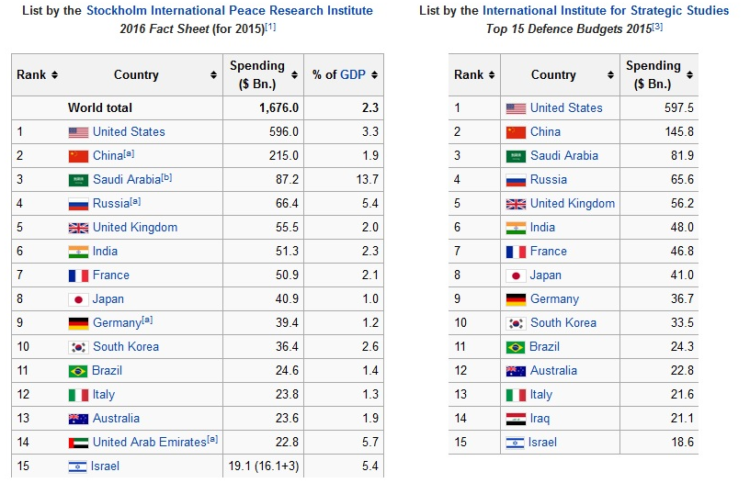Open France link in SIPRI table
The image size is (750, 483).
pos(111,275)
